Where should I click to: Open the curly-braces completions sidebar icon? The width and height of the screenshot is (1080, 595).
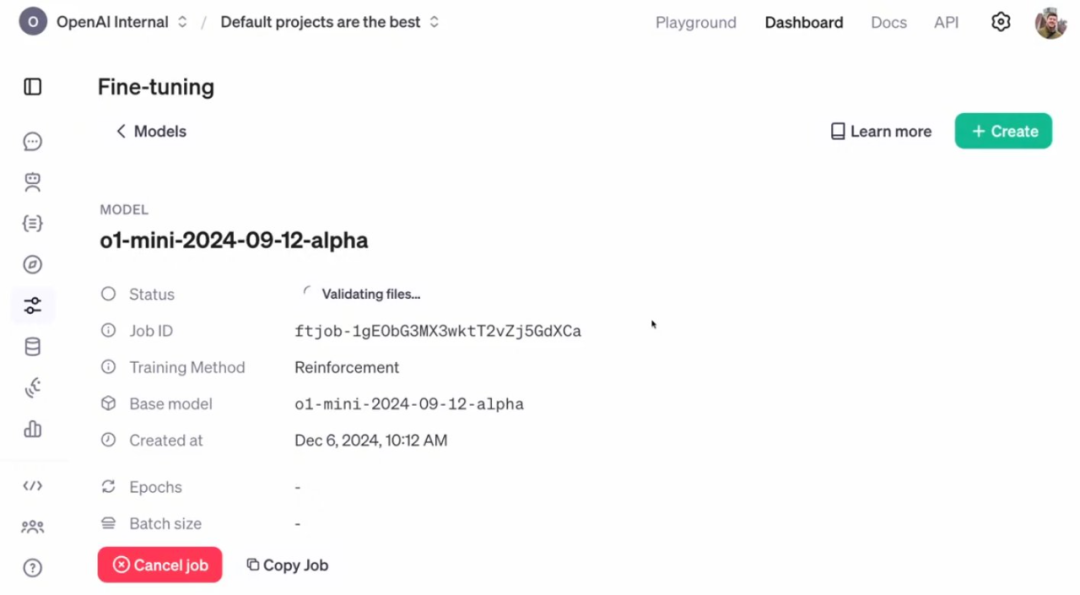click(32, 223)
